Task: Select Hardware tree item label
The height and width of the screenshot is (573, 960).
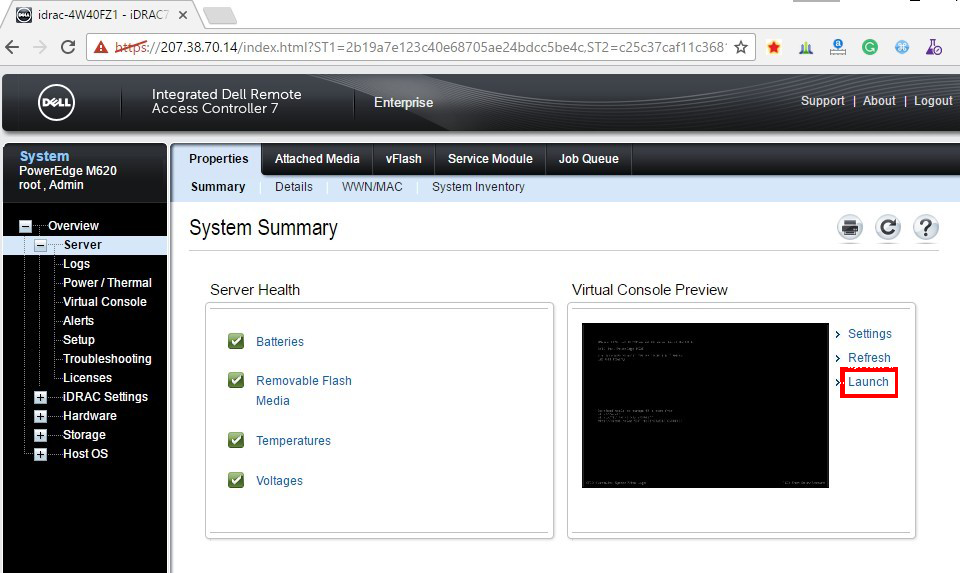Action: (90, 416)
